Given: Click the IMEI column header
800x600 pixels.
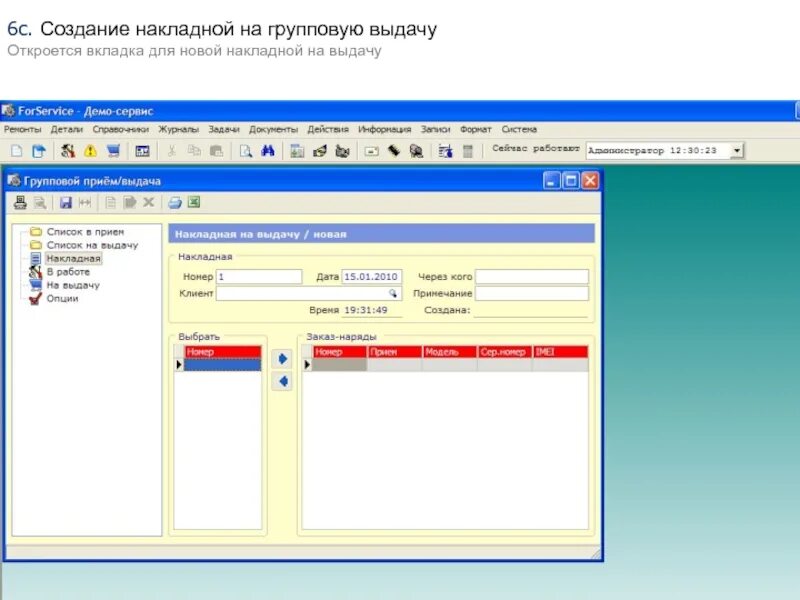Looking at the screenshot, I should click(x=560, y=352).
